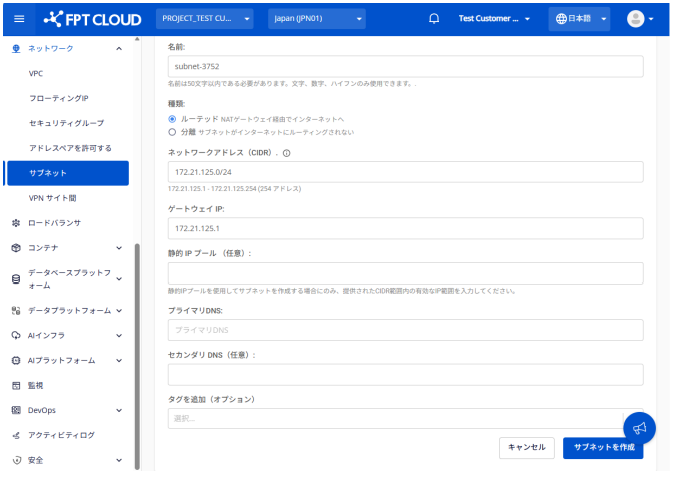Open the Japan (JPN01) region dropdown
675x479 pixels.
point(316,19)
